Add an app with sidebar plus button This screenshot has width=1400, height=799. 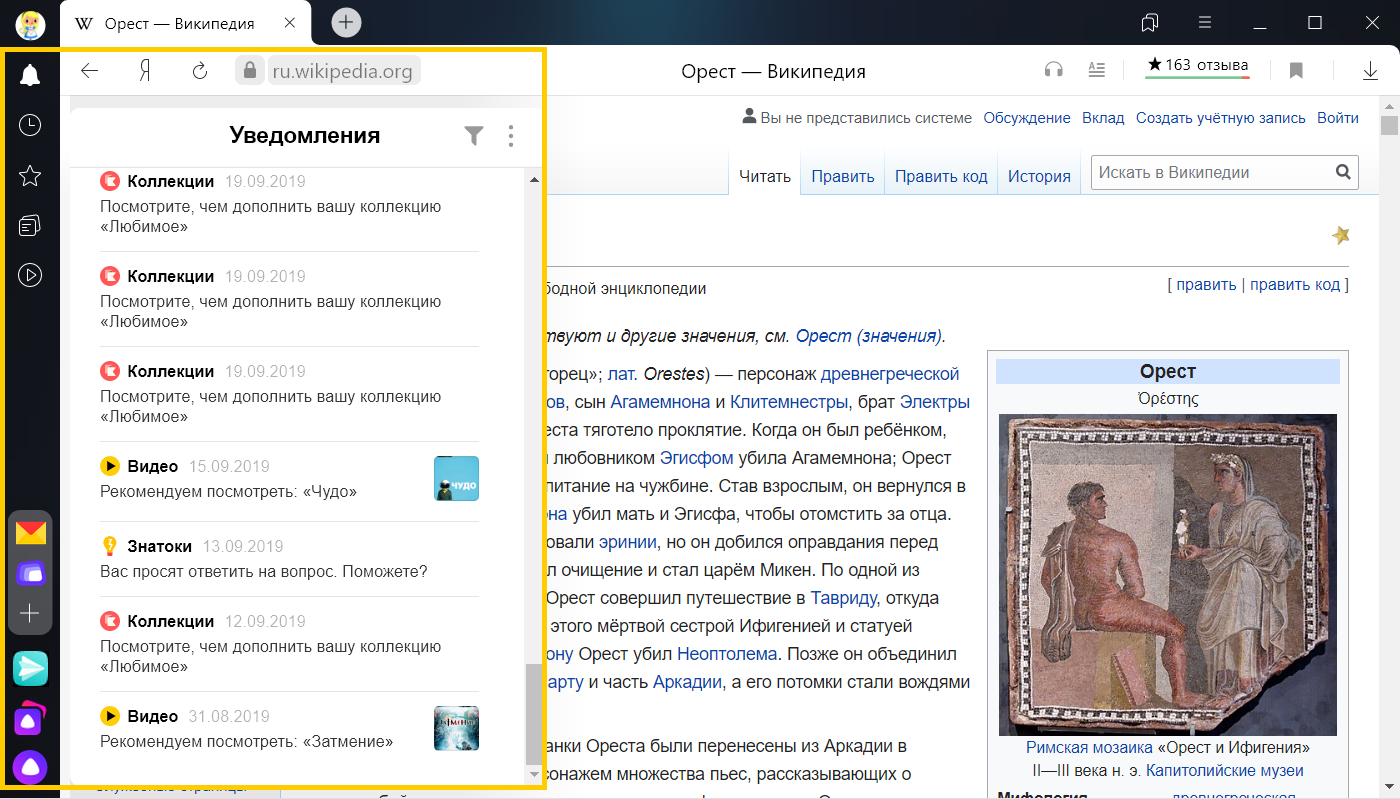point(30,613)
